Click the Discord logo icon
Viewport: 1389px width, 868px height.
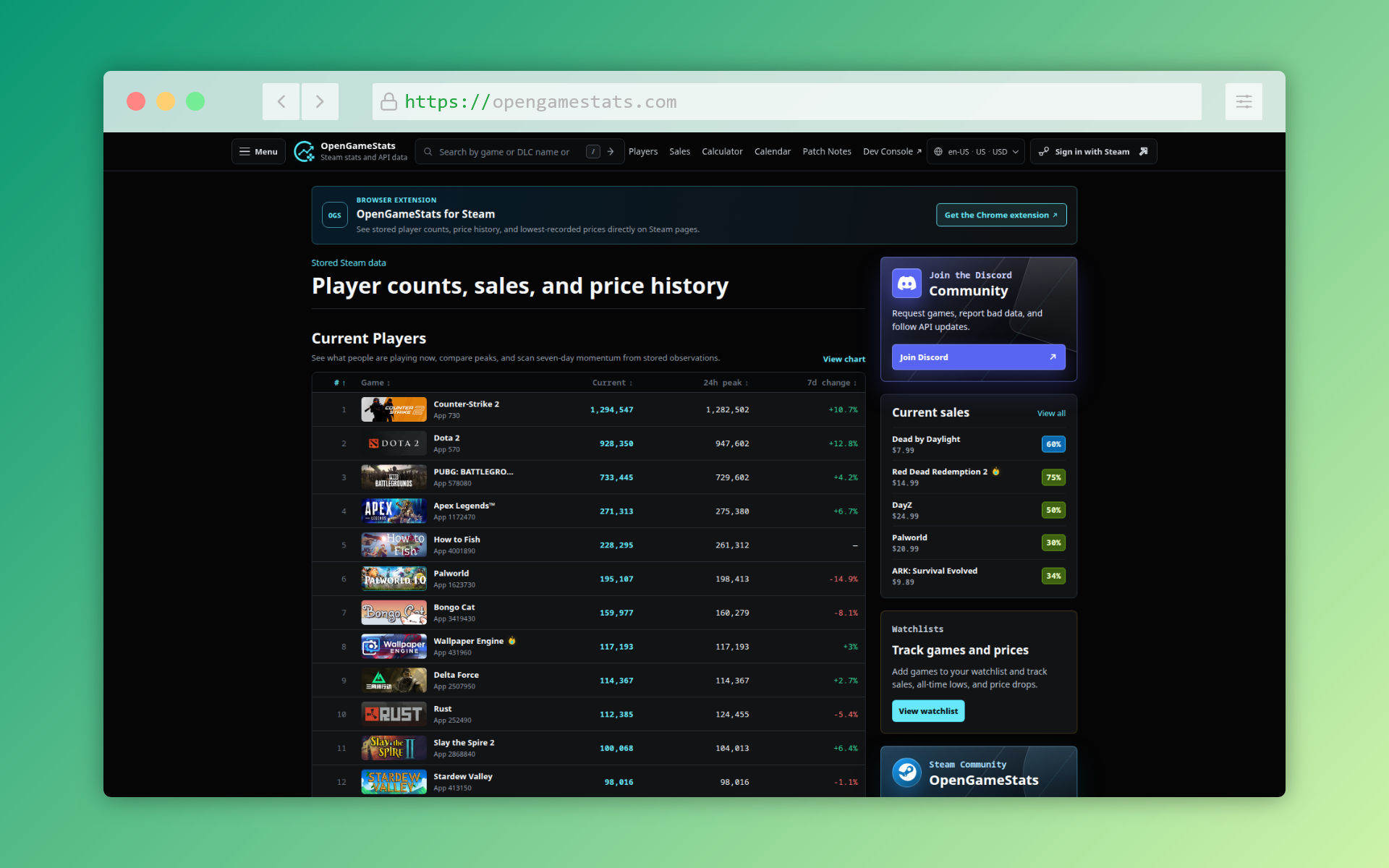click(906, 284)
